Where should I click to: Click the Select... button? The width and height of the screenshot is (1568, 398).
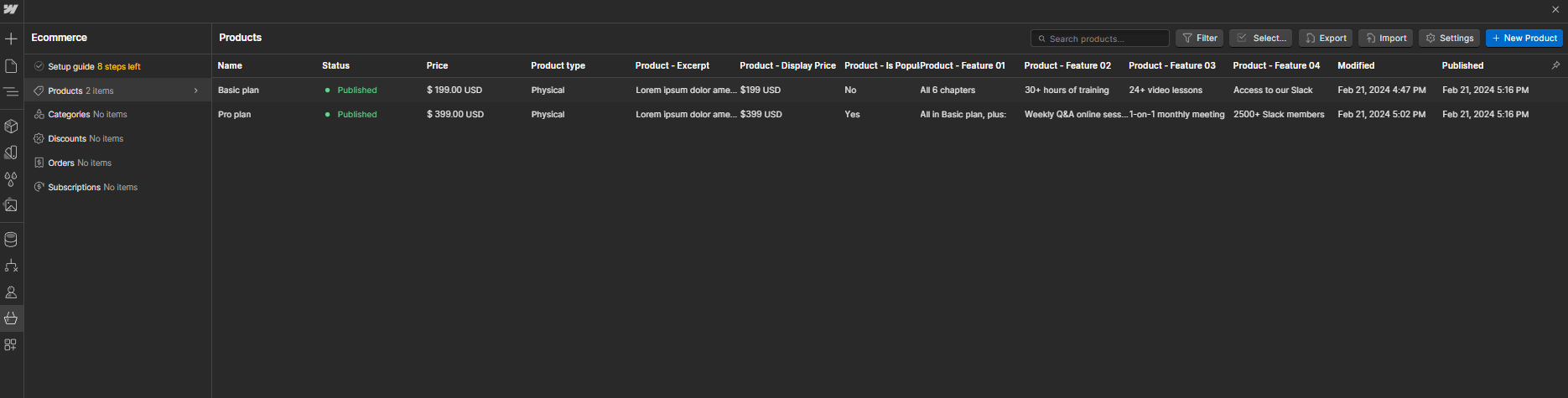pos(1260,39)
